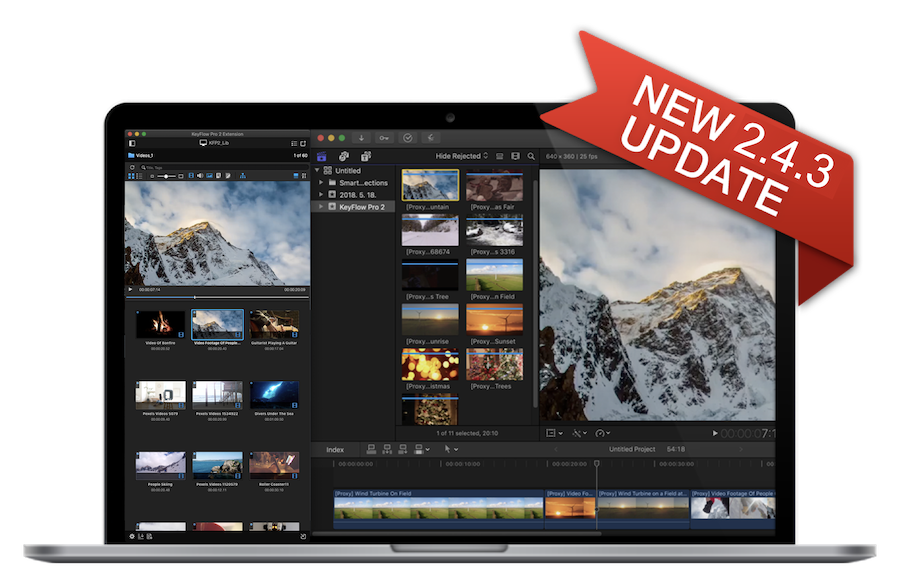The height and width of the screenshot is (568, 900).
Task: Open the Hide Rejected filter dropdown
Action: pos(461,156)
